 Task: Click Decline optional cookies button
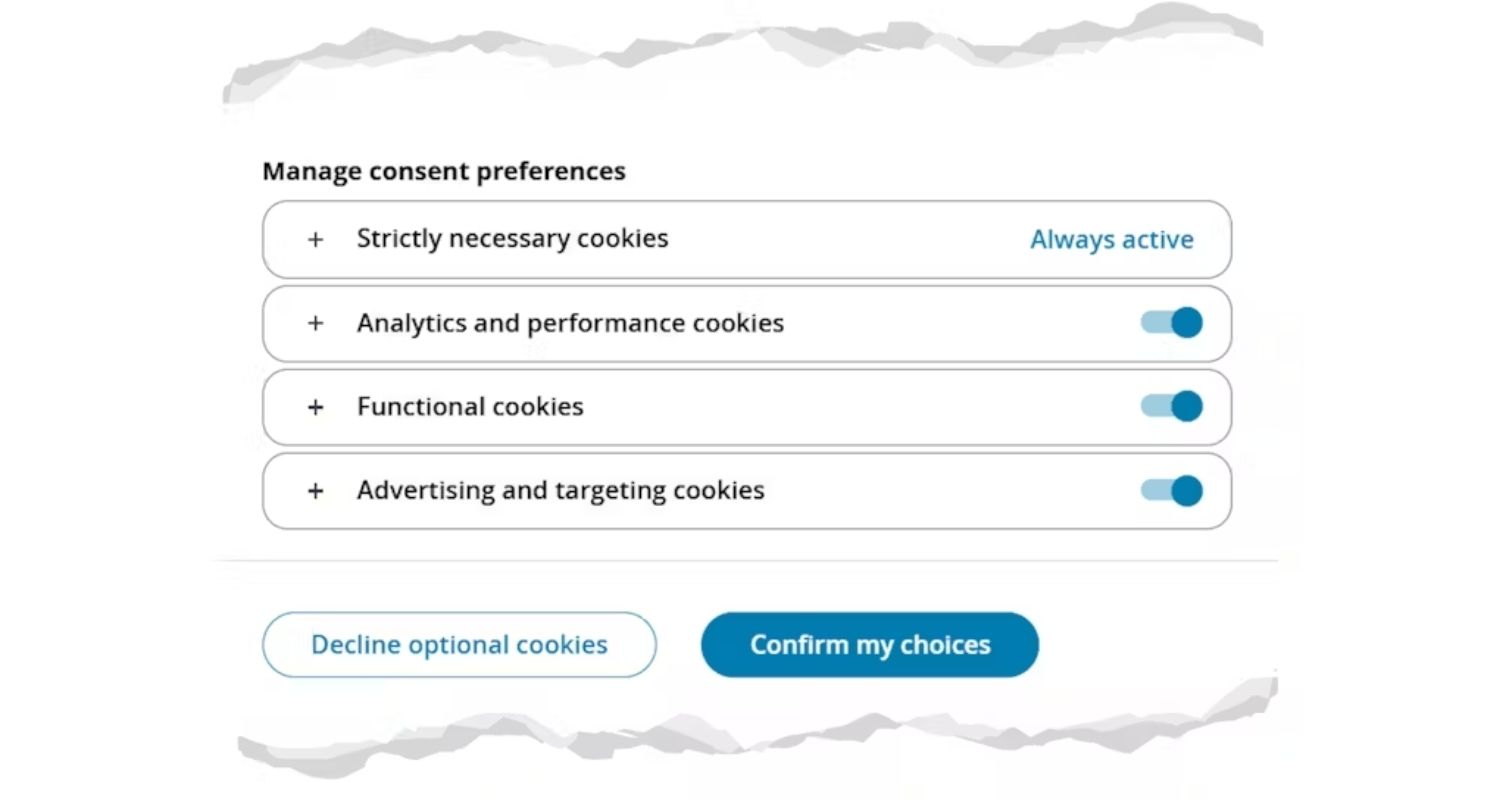pos(459,645)
